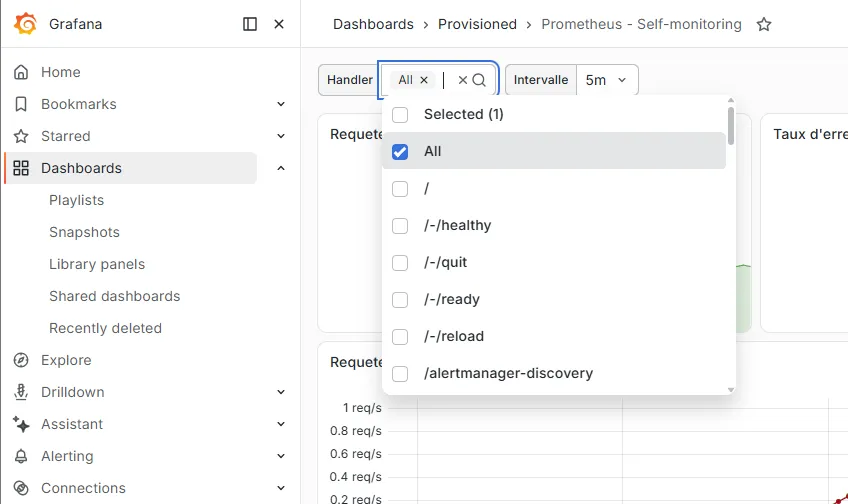Expand the Drilldown section chevron
Image resolution: width=848 pixels, height=504 pixels.
pos(281,392)
